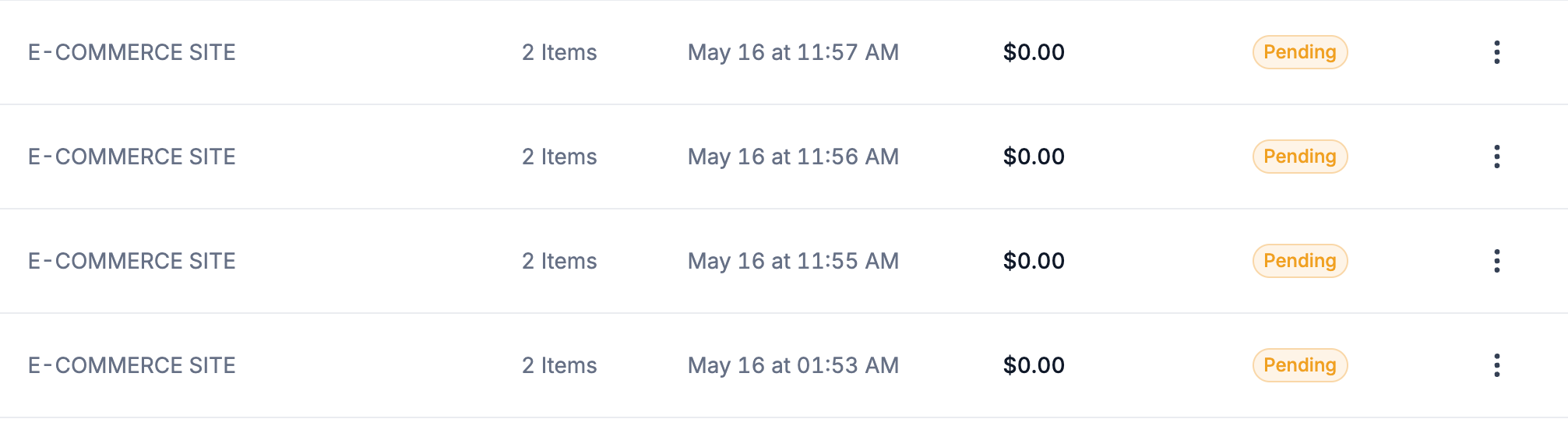The width and height of the screenshot is (1568, 426).
Task: Open the E-COMMERCE SITE order from 01:53 AM
Action: point(132,365)
